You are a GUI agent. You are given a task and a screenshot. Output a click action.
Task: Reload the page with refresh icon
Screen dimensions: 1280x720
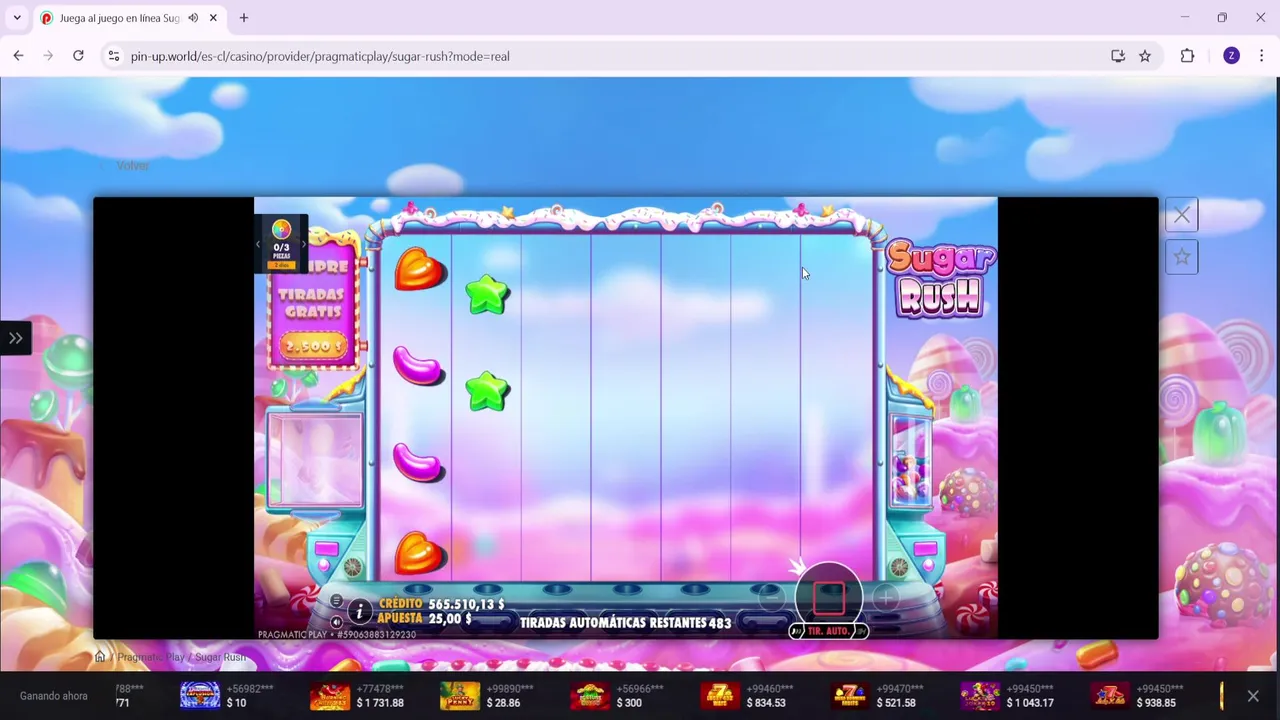coord(78,56)
